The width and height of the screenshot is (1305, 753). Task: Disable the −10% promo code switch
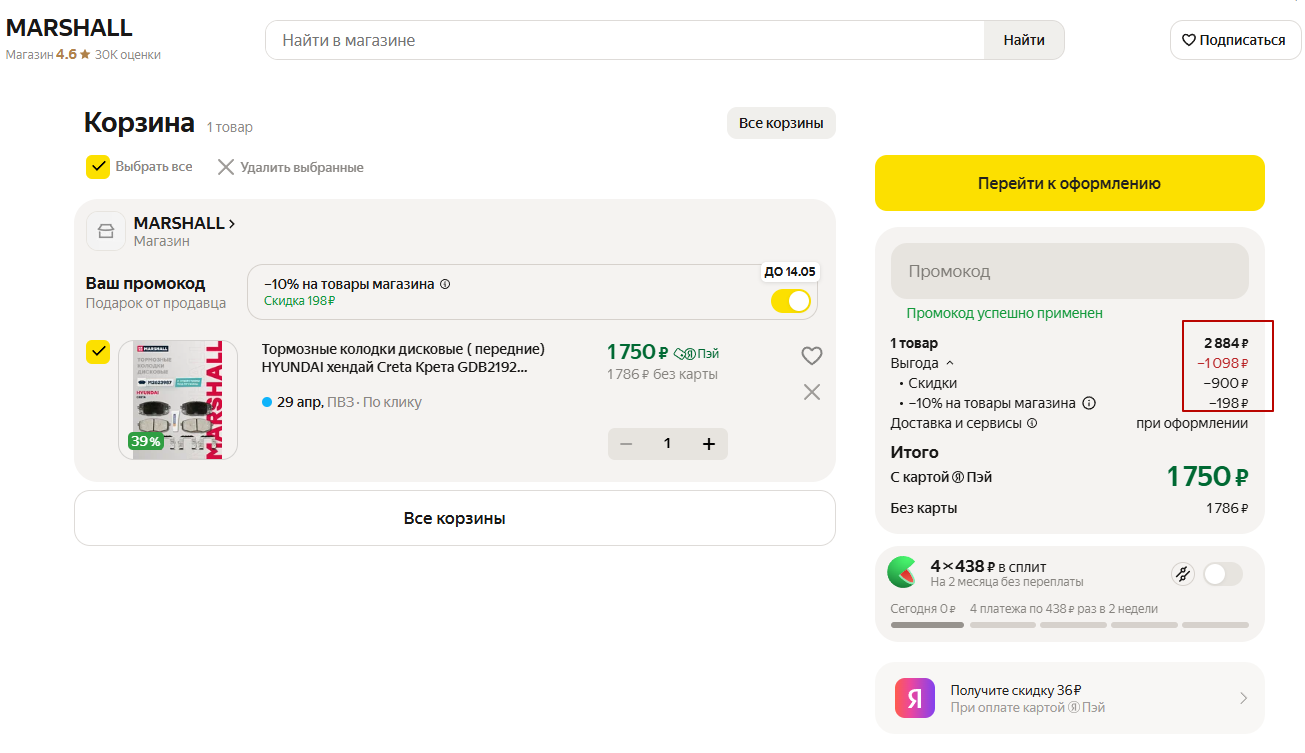(791, 301)
